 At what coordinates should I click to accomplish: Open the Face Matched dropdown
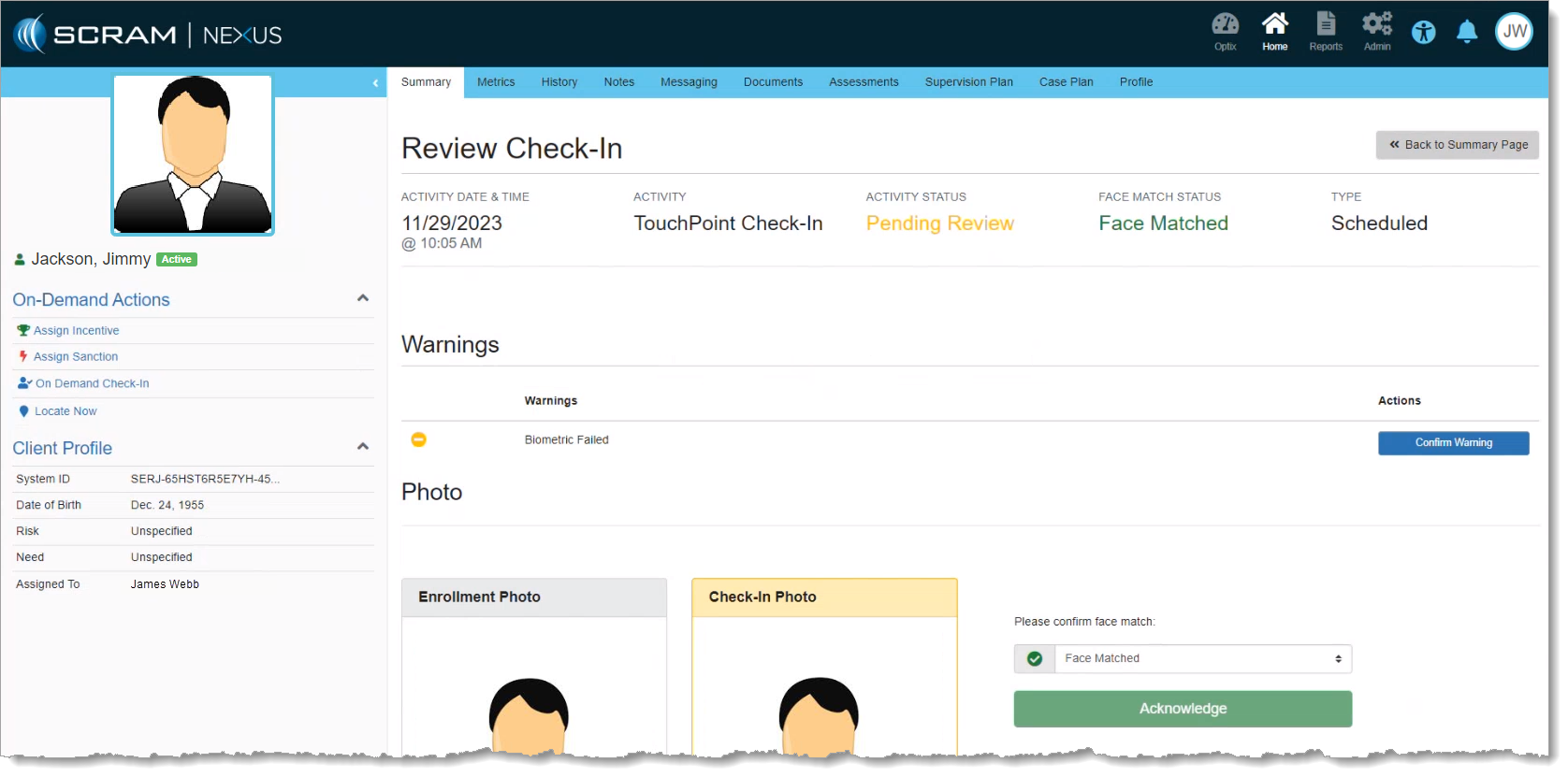coord(1202,659)
